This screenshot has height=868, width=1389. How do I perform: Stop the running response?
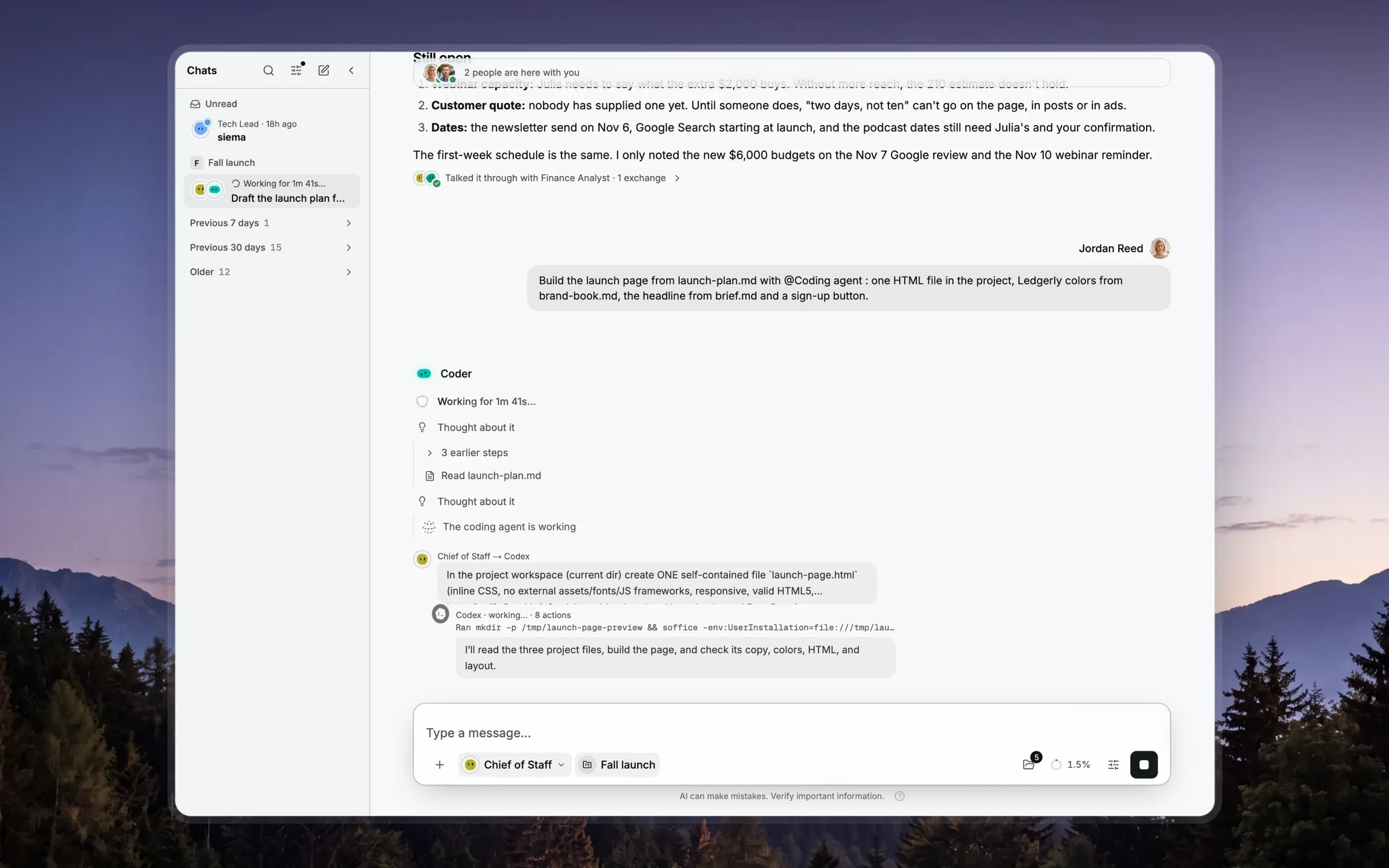pyautogui.click(x=1144, y=765)
